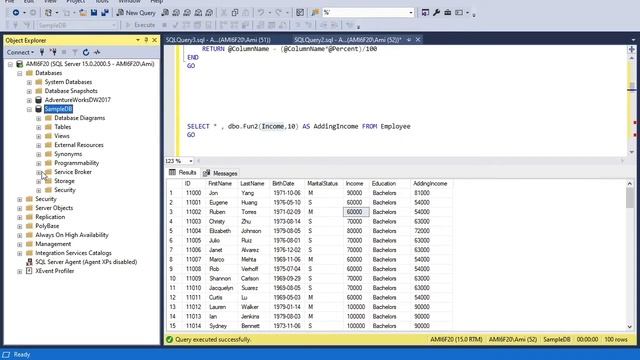Image resolution: width=640 pixels, height=360 pixels.
Task: Click the wrench properties icon
Action: 436,13
